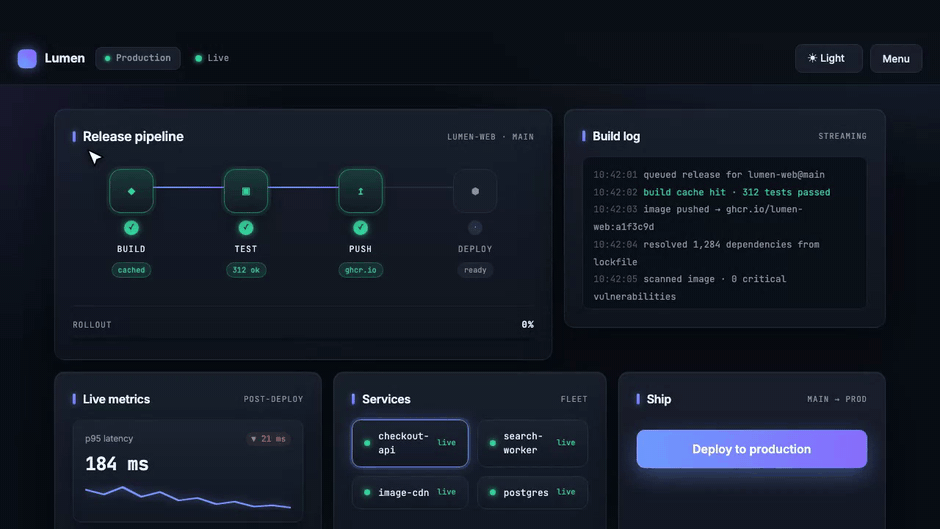Image resolution: width=940 pixels, height=529 pixels.
Task: Click the 'ghcr.io' badge under PUSH
Action: 360,270
